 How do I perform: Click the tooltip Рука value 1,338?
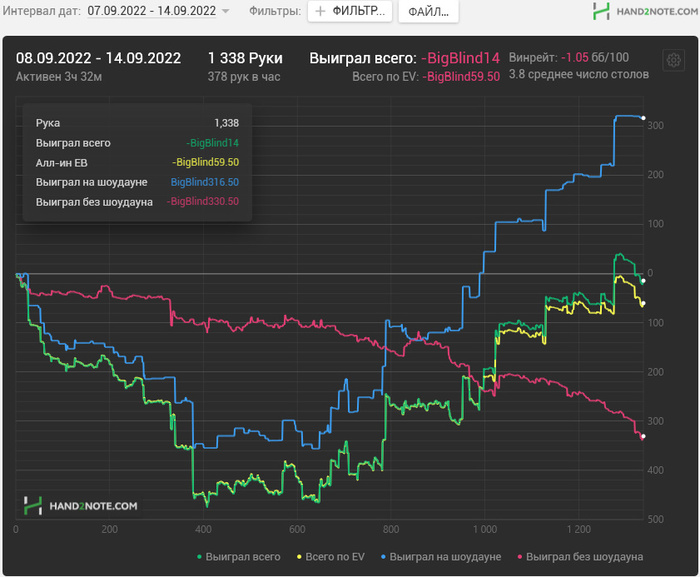227,123
